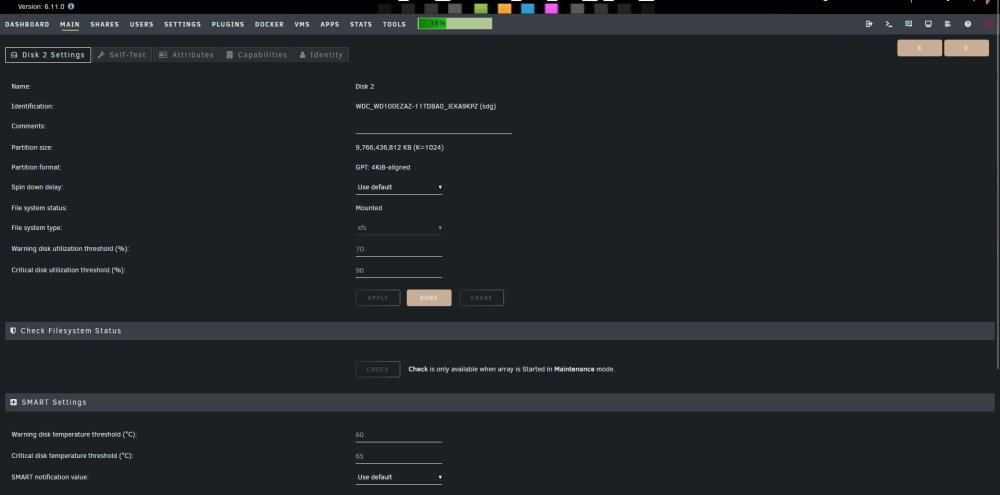Image resolution: width=1000 pixels, height=495 pixels.
Task: Click the 'Disk 2' name value
Action: 365,86
